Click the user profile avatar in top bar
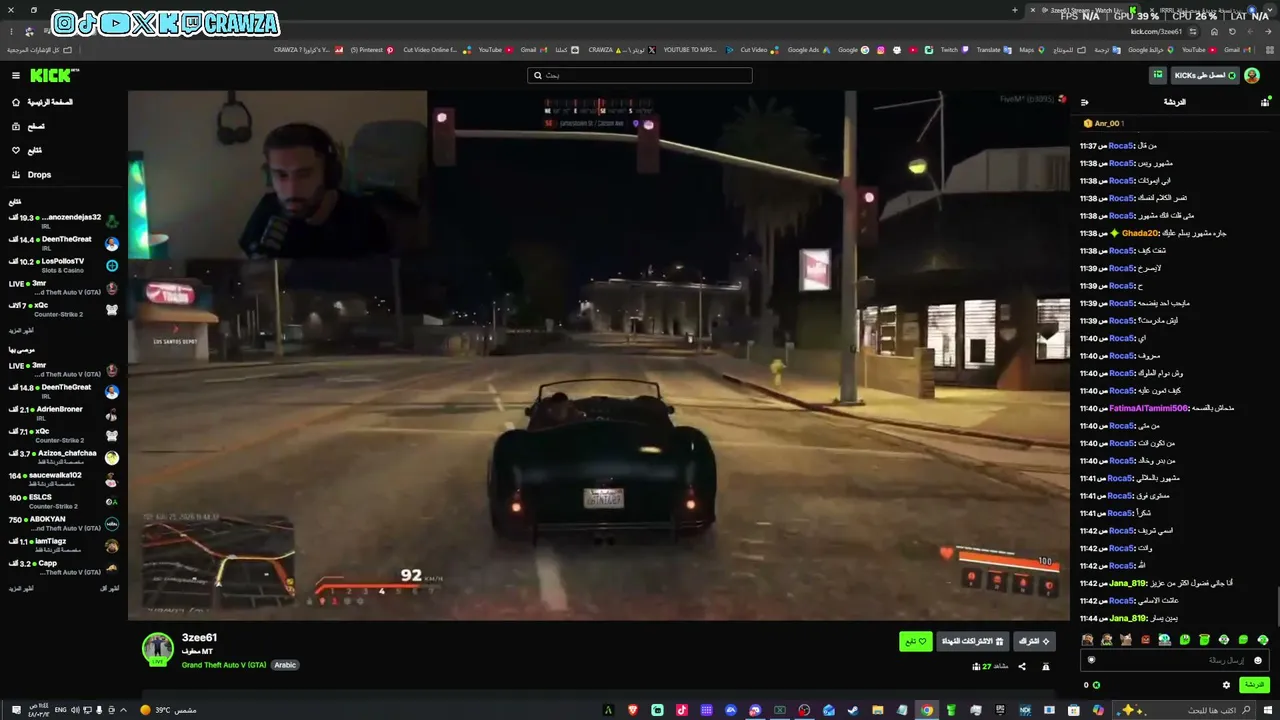Viewport: 1280px width, 720px height. (1252, 76)
